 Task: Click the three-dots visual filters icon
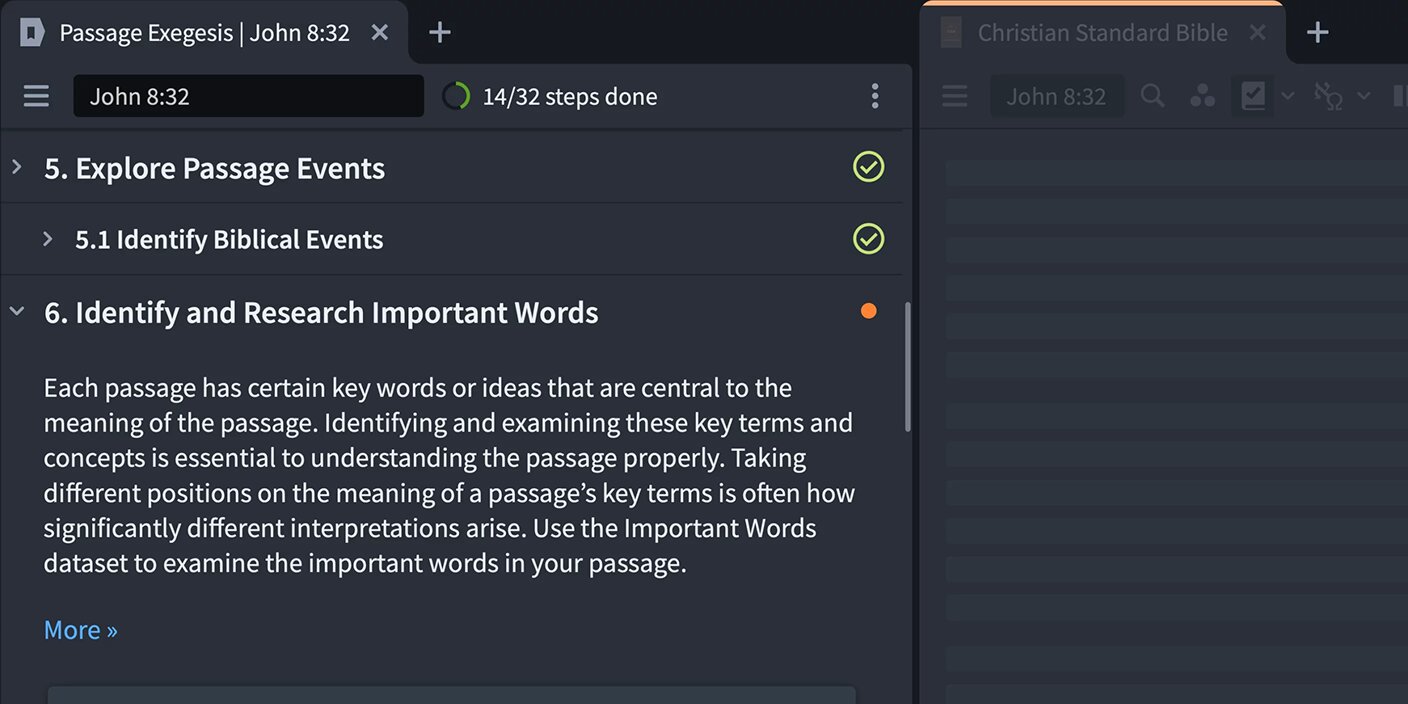[x=1203, y=96]
